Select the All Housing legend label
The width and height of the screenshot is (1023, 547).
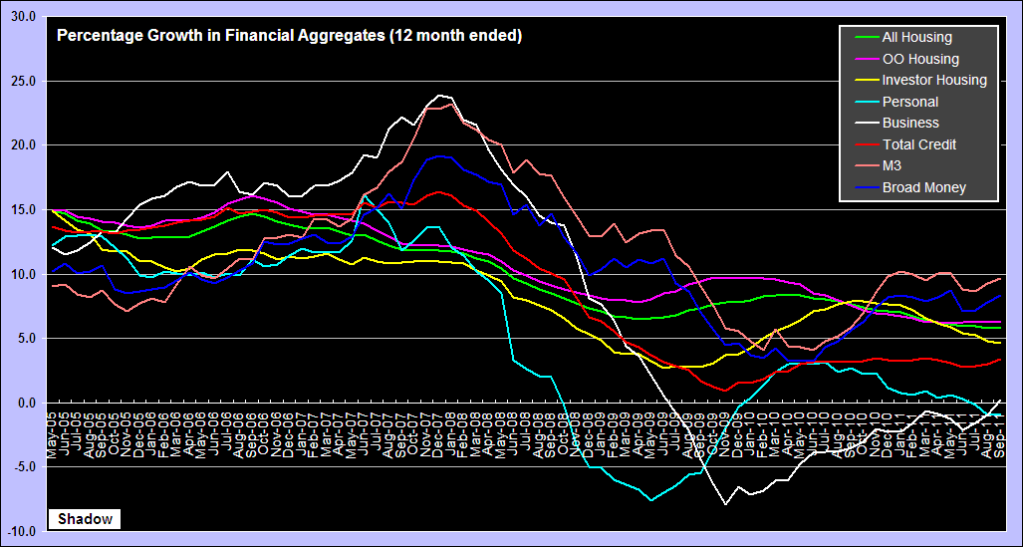coord(918,37)
